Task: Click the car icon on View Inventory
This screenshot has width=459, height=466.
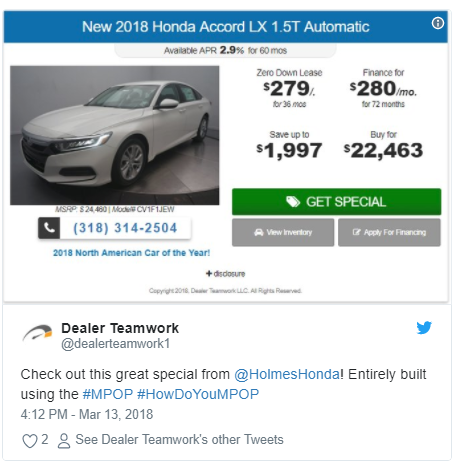Action: coord(259,232)
